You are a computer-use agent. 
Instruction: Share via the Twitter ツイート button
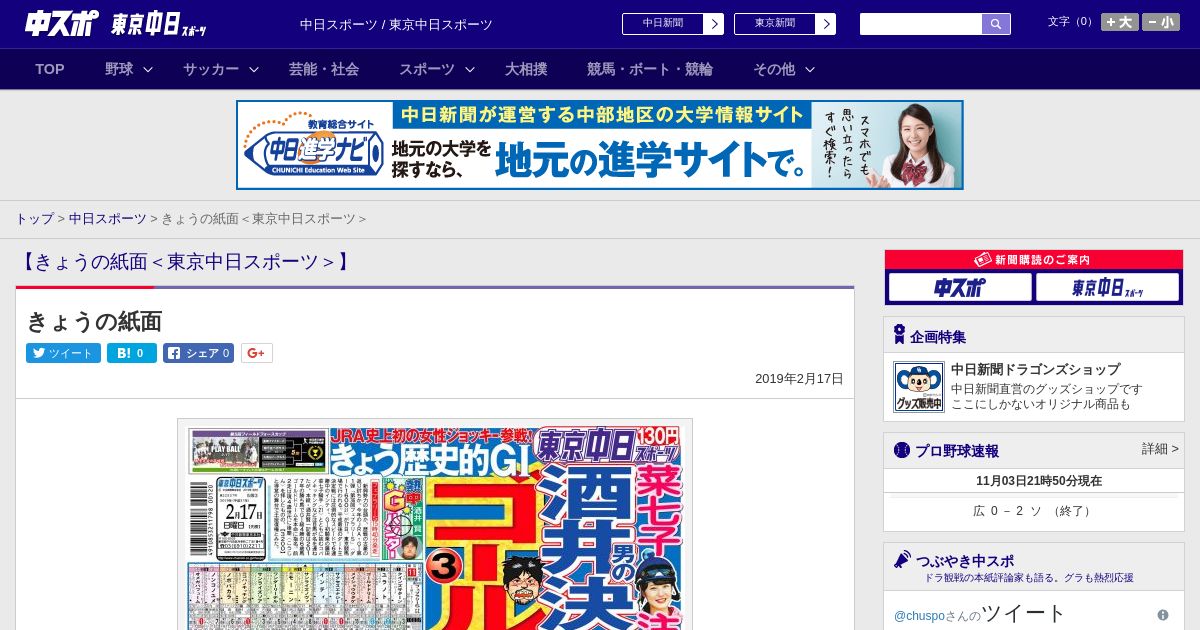point(63,353)
